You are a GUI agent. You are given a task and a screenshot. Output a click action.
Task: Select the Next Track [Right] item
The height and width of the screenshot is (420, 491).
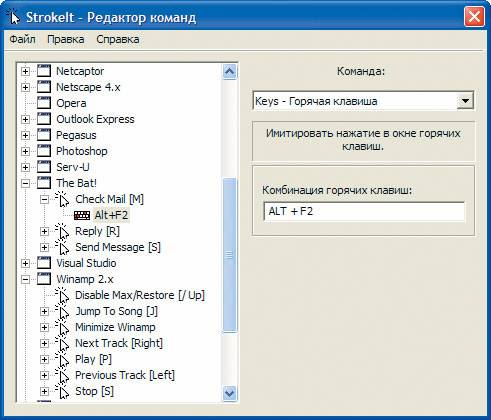point(119,343)
